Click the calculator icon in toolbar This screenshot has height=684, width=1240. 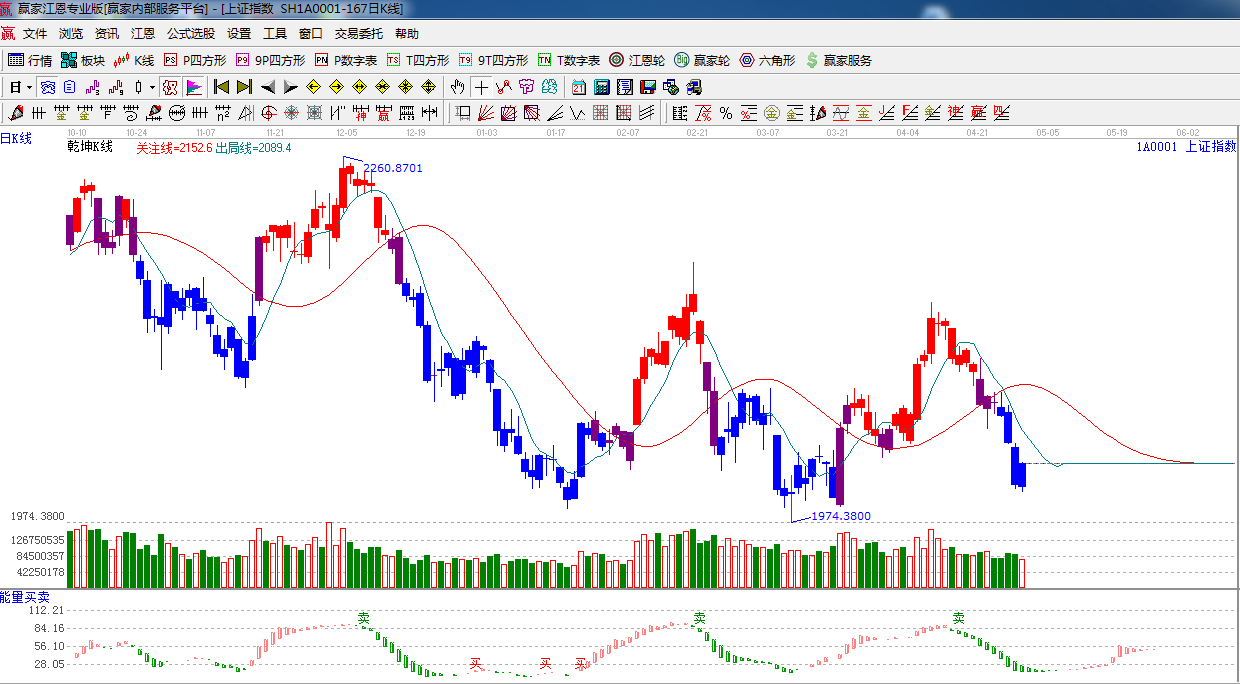[601, 87]
